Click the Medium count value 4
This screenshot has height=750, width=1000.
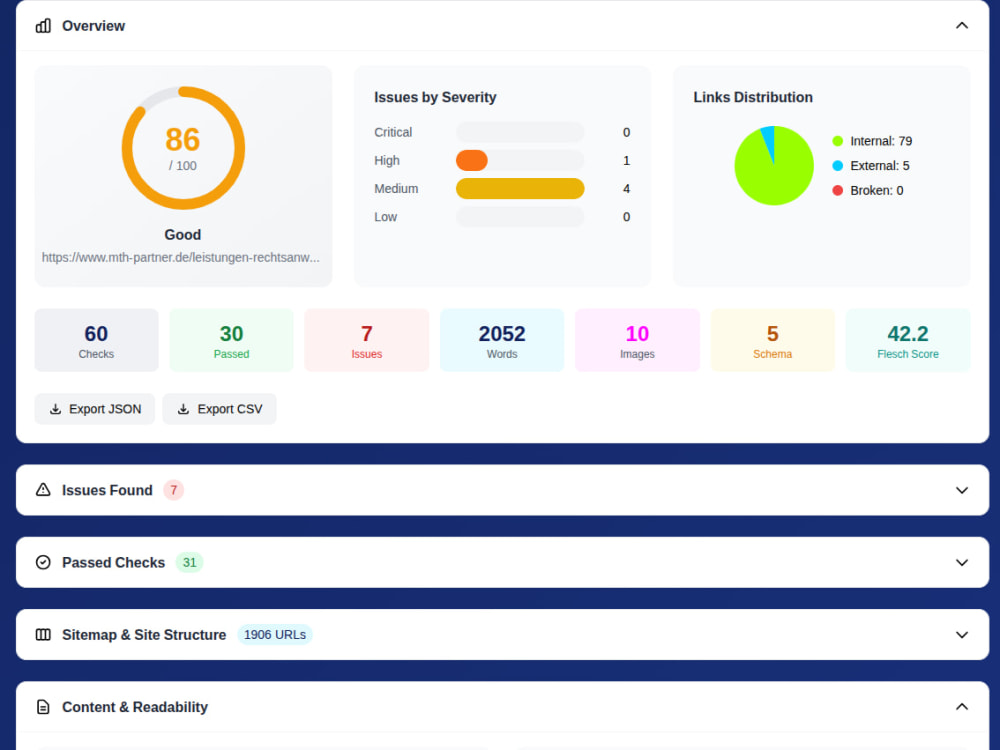(626, 189)
